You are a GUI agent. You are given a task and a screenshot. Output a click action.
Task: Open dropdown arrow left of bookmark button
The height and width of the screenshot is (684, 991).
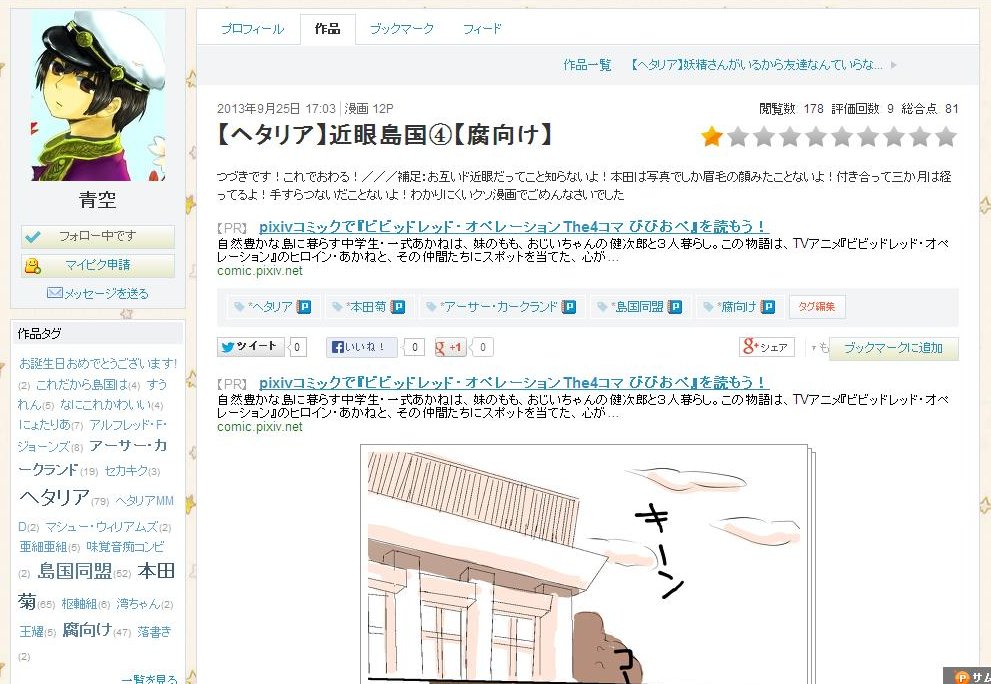813,348
